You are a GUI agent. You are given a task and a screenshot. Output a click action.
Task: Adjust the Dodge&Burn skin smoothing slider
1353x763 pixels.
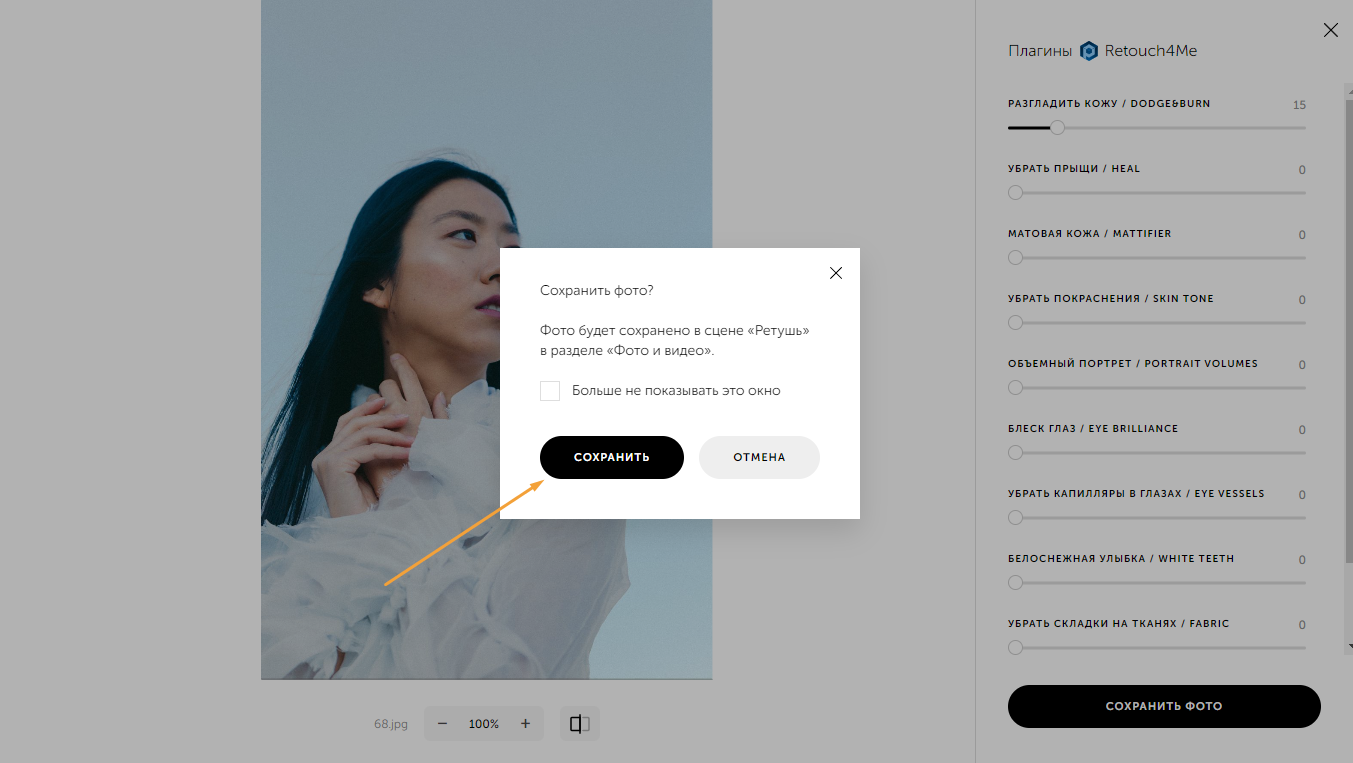pyautogui.click(x=1157, y=128)
